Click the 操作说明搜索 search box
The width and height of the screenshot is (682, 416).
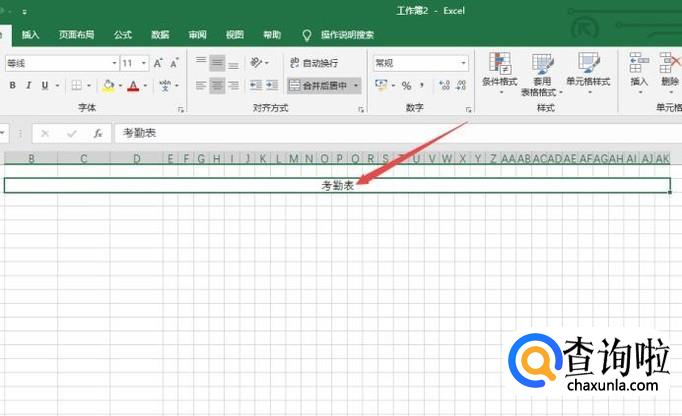(348, 35)
